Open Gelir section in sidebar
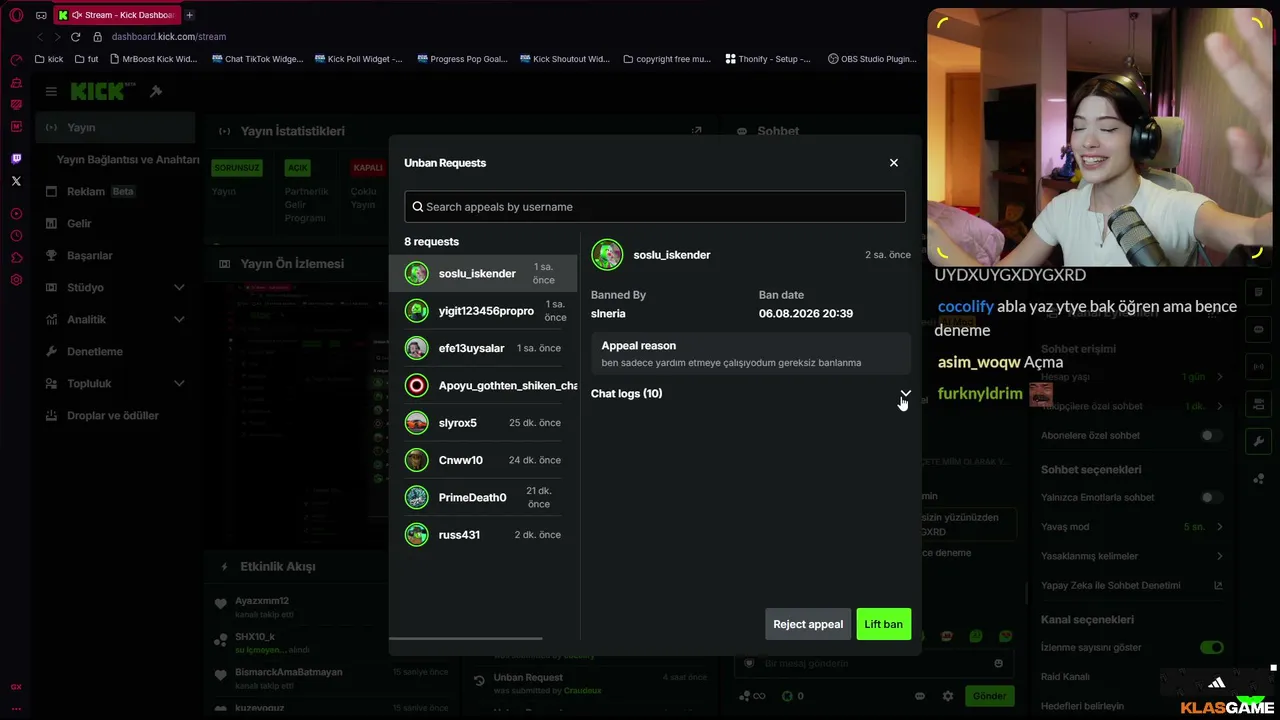 tap(116, 224)
